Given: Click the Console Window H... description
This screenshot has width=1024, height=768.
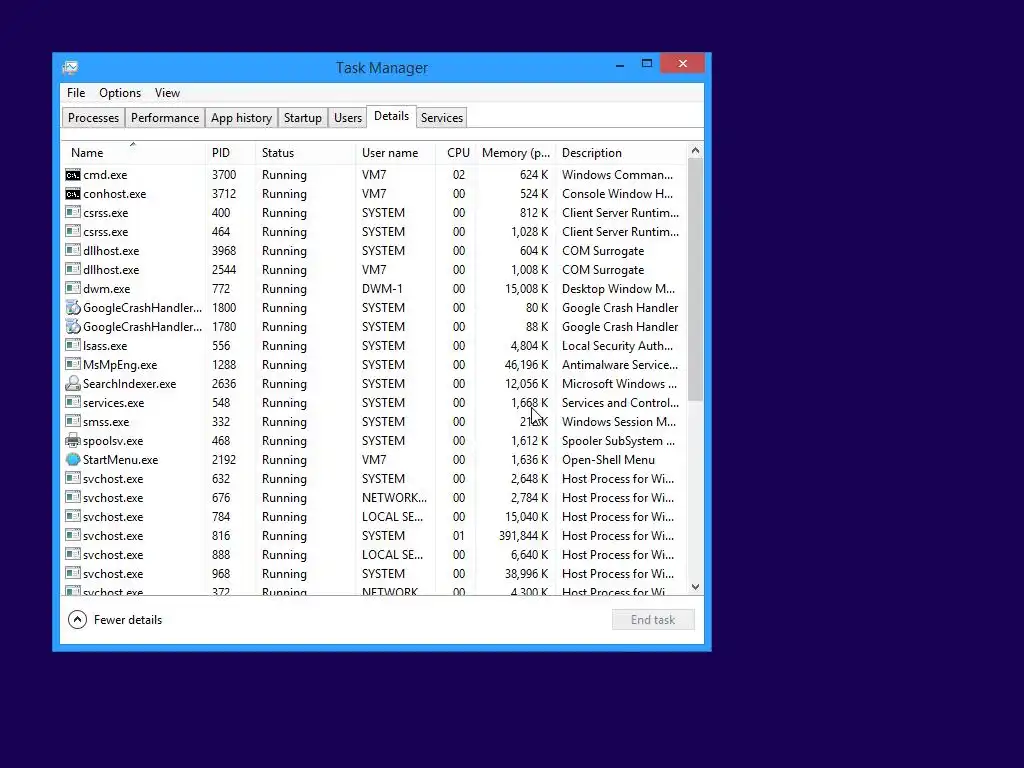Looking at the screenshot, I should 617,194.
